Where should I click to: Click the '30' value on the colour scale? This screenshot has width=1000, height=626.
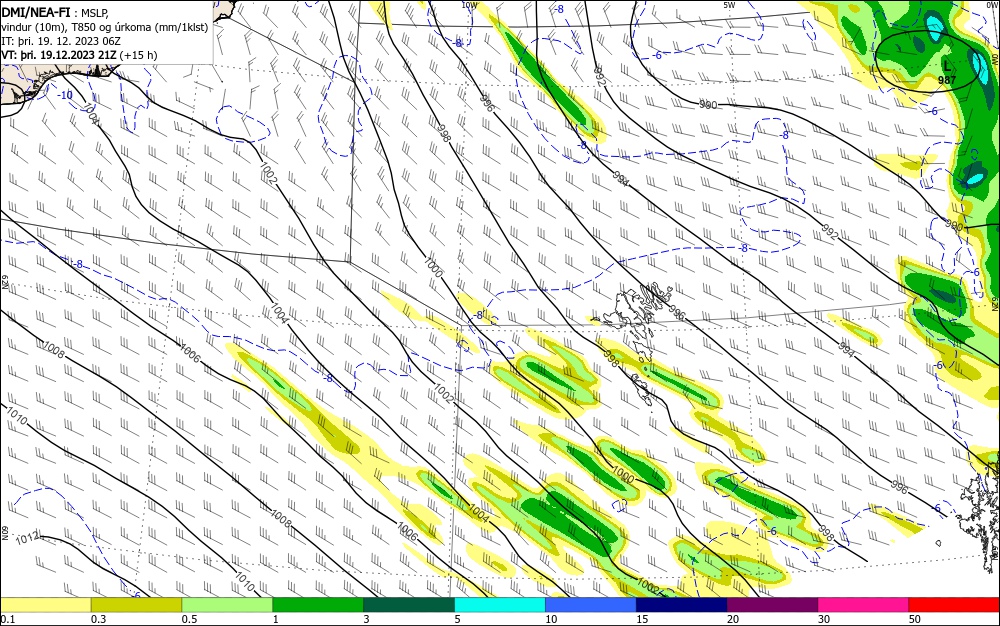[824, 619]
